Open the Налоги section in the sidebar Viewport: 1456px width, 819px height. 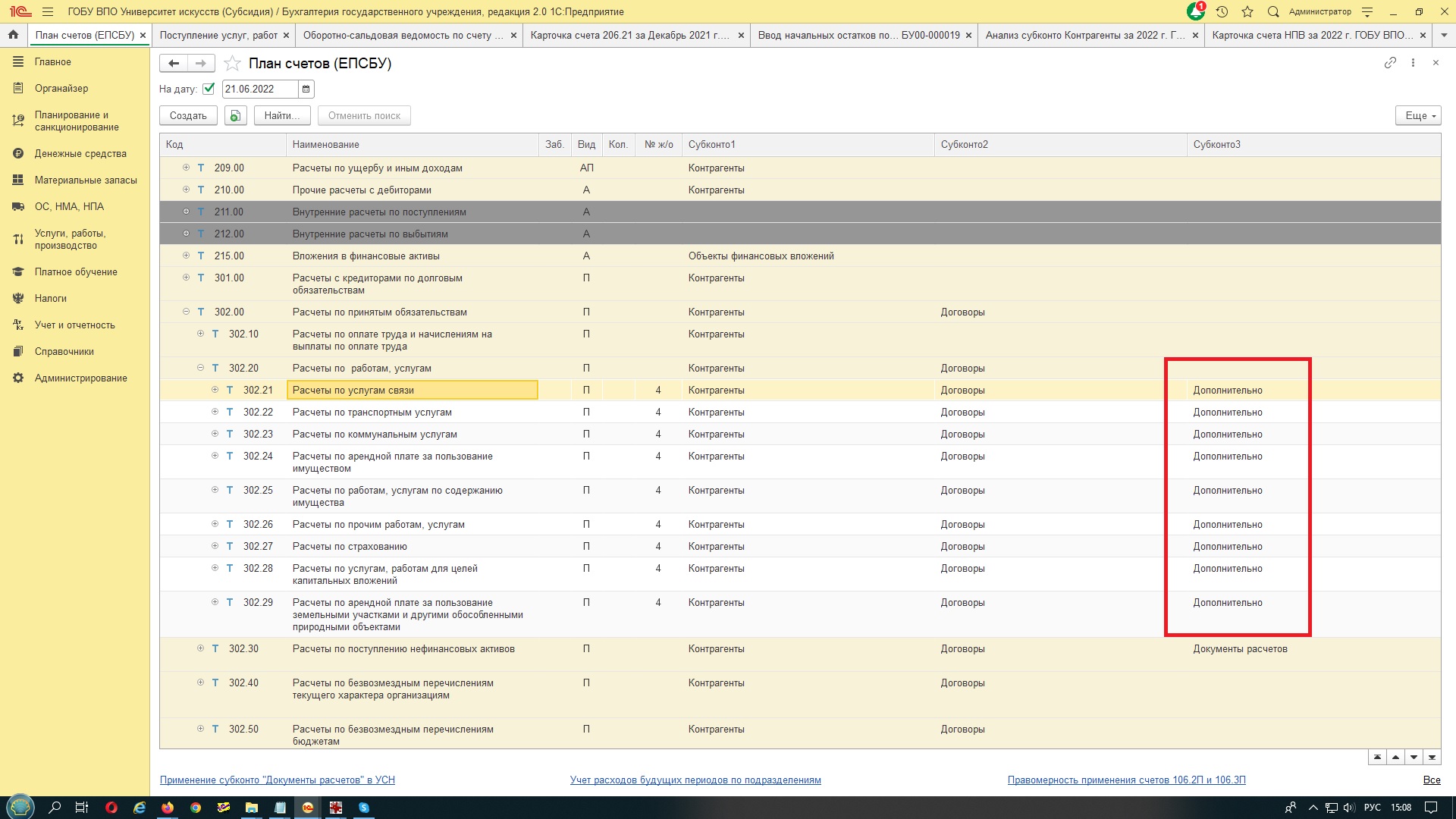51,299
